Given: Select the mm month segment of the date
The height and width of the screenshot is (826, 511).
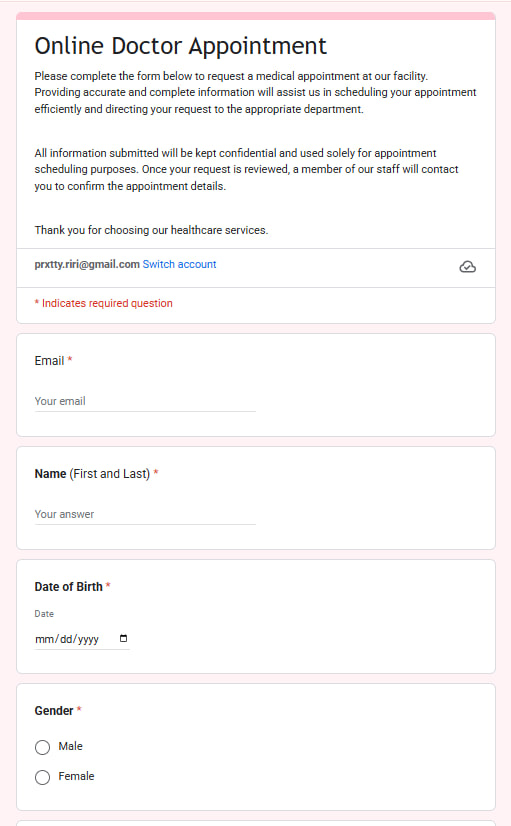Looking at the screenshot, I should coord(45,639).
